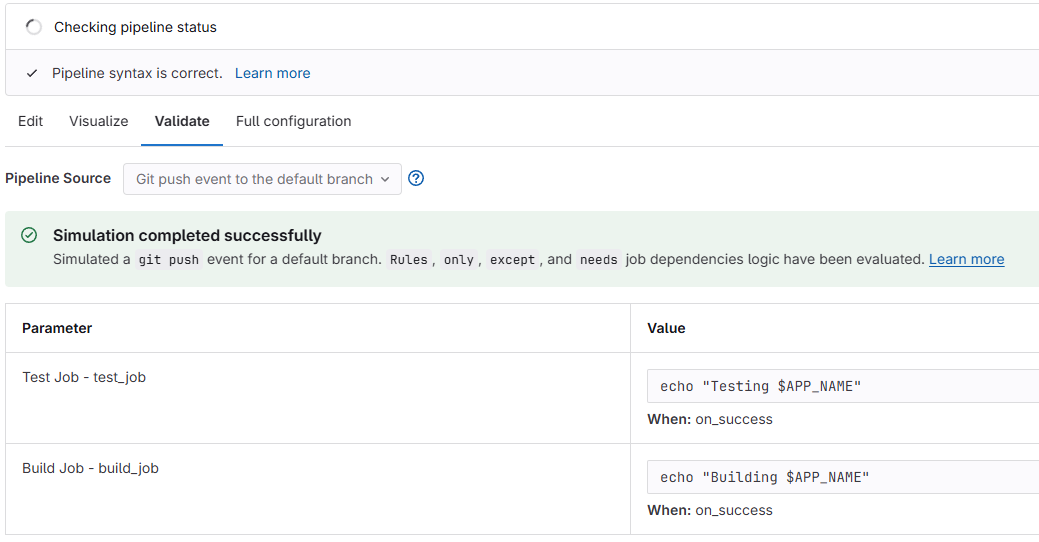The image size is (1039, 542).
Task: Click the Checking pipeline status text
Action: [x=135, y=27]
